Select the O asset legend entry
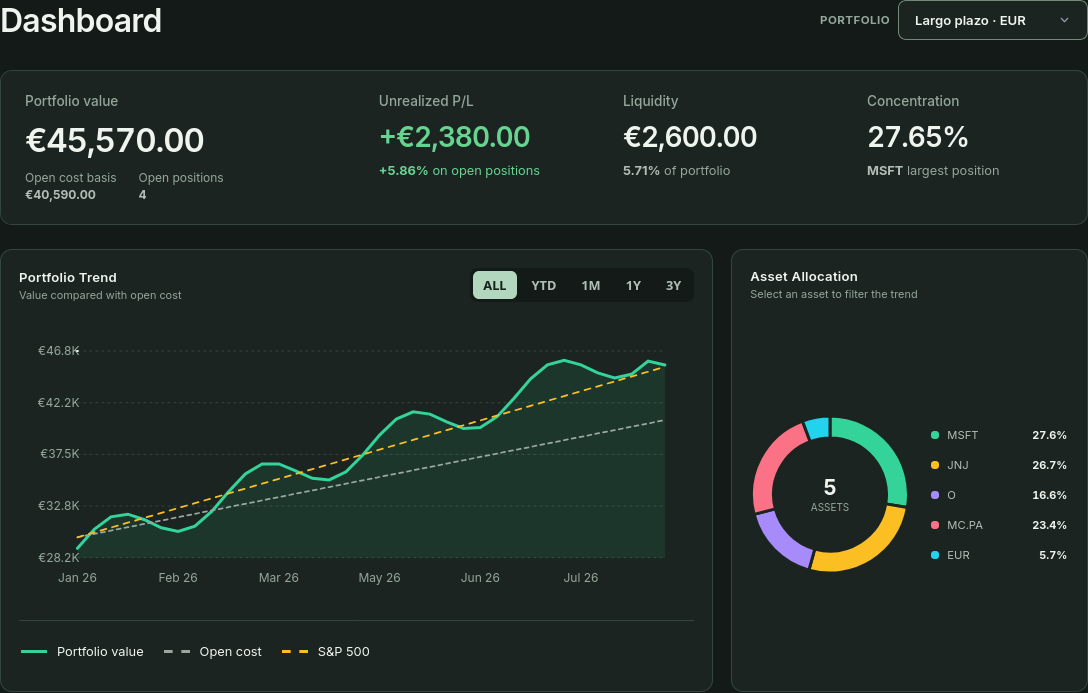1088x693 pixels. point(998,495)
